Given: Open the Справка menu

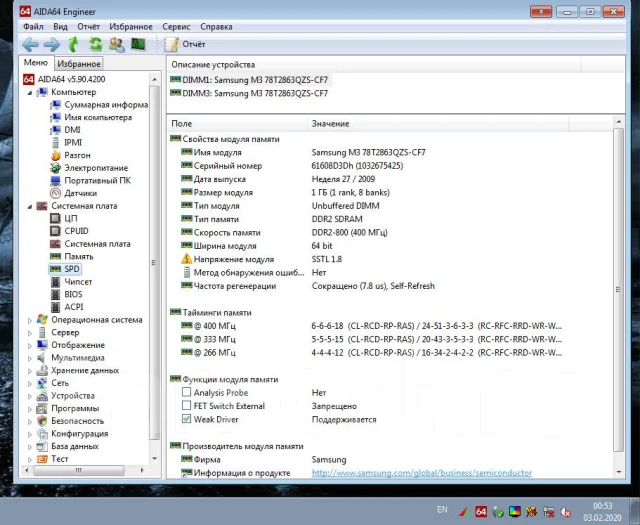Looking at the screenshot, I should (216, 27).
